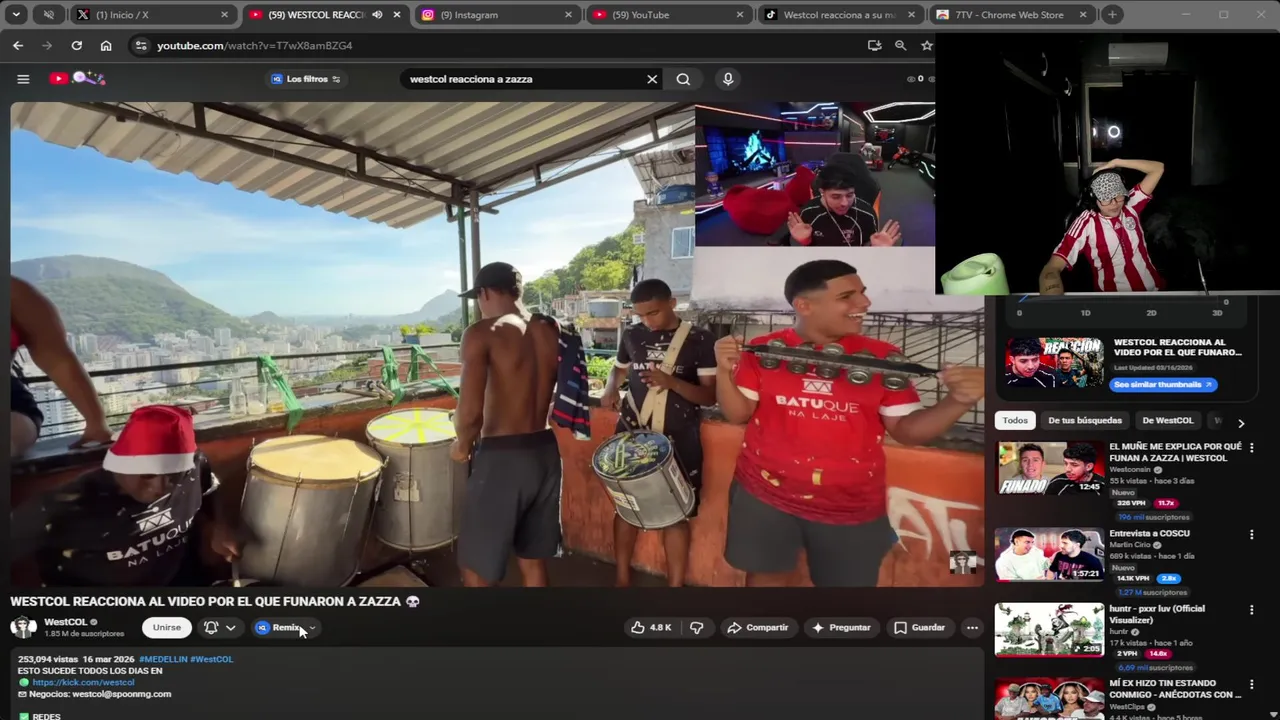Select the De tus búsquedas chip

click(1085, 421)
